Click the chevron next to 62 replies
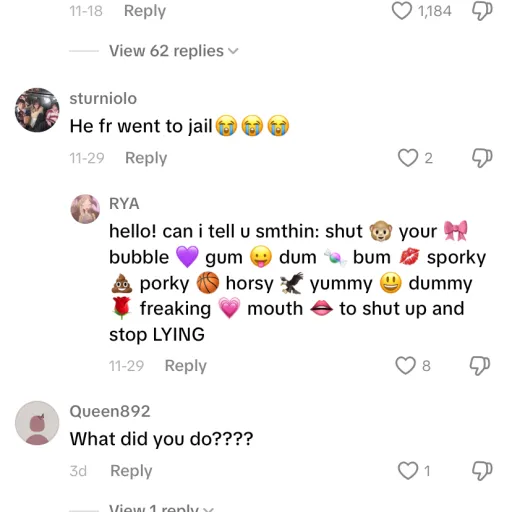The height and width of the screenshot is (512, 512). pos(233,51)
